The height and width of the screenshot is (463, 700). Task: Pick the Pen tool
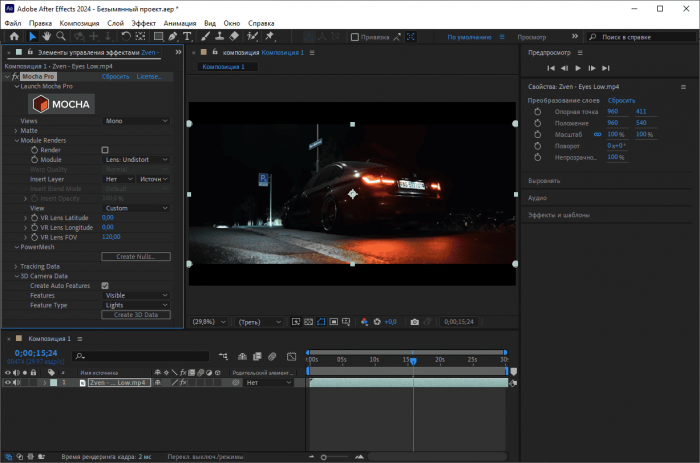(x=173, y=37)
